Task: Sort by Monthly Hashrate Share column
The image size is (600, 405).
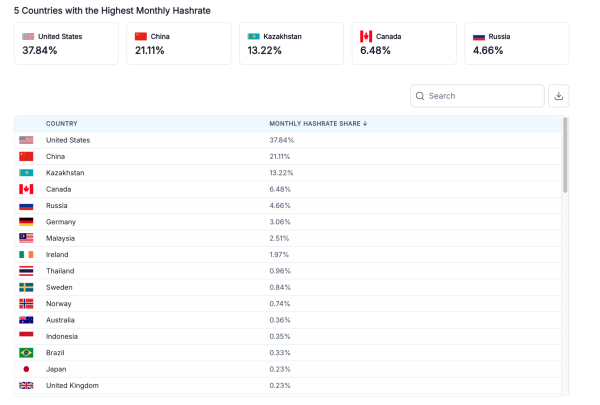Action: pos(315,124)
